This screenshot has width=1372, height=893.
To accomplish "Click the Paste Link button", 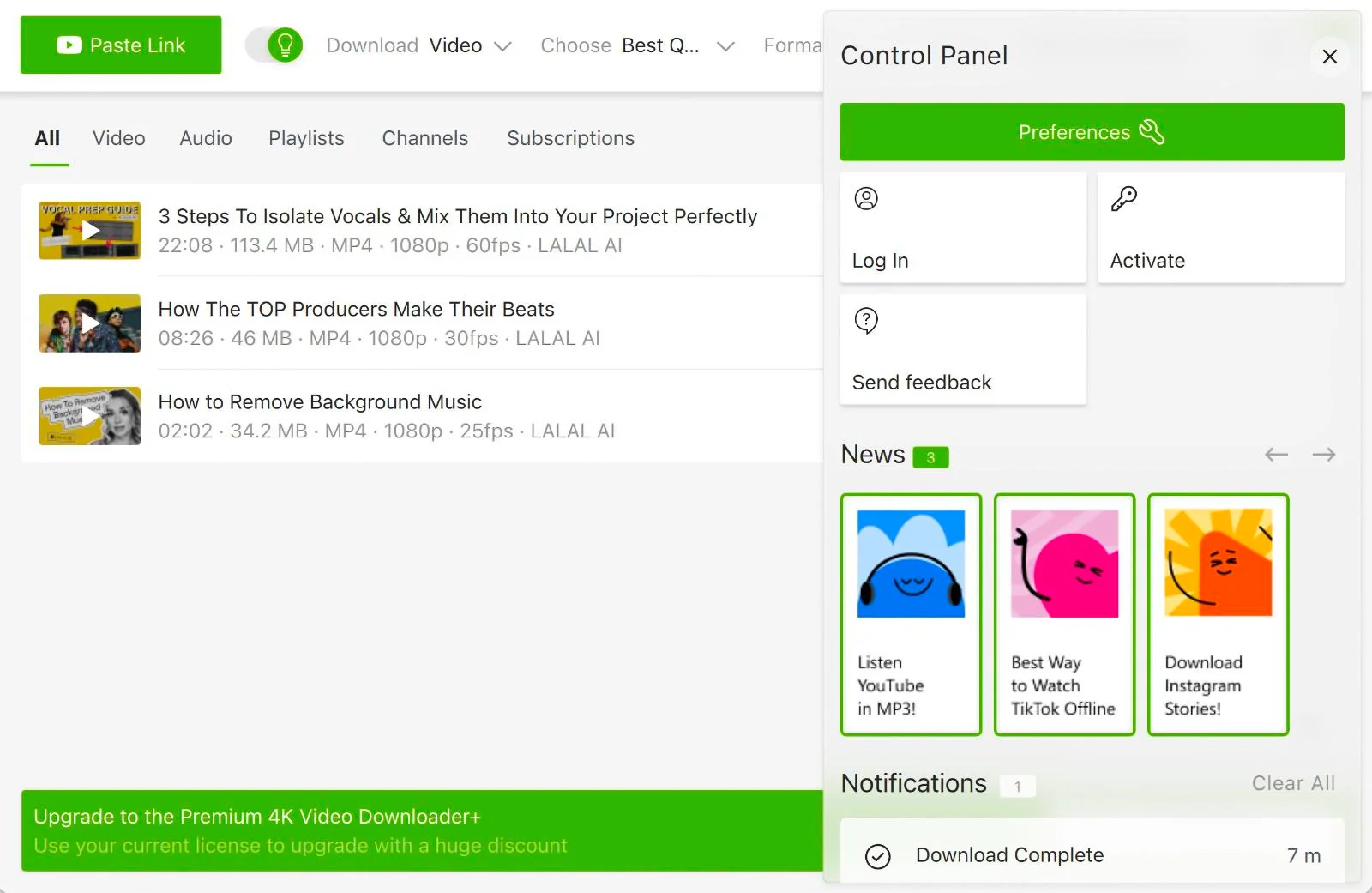I will pyautogui.click(x=121, y=45).
